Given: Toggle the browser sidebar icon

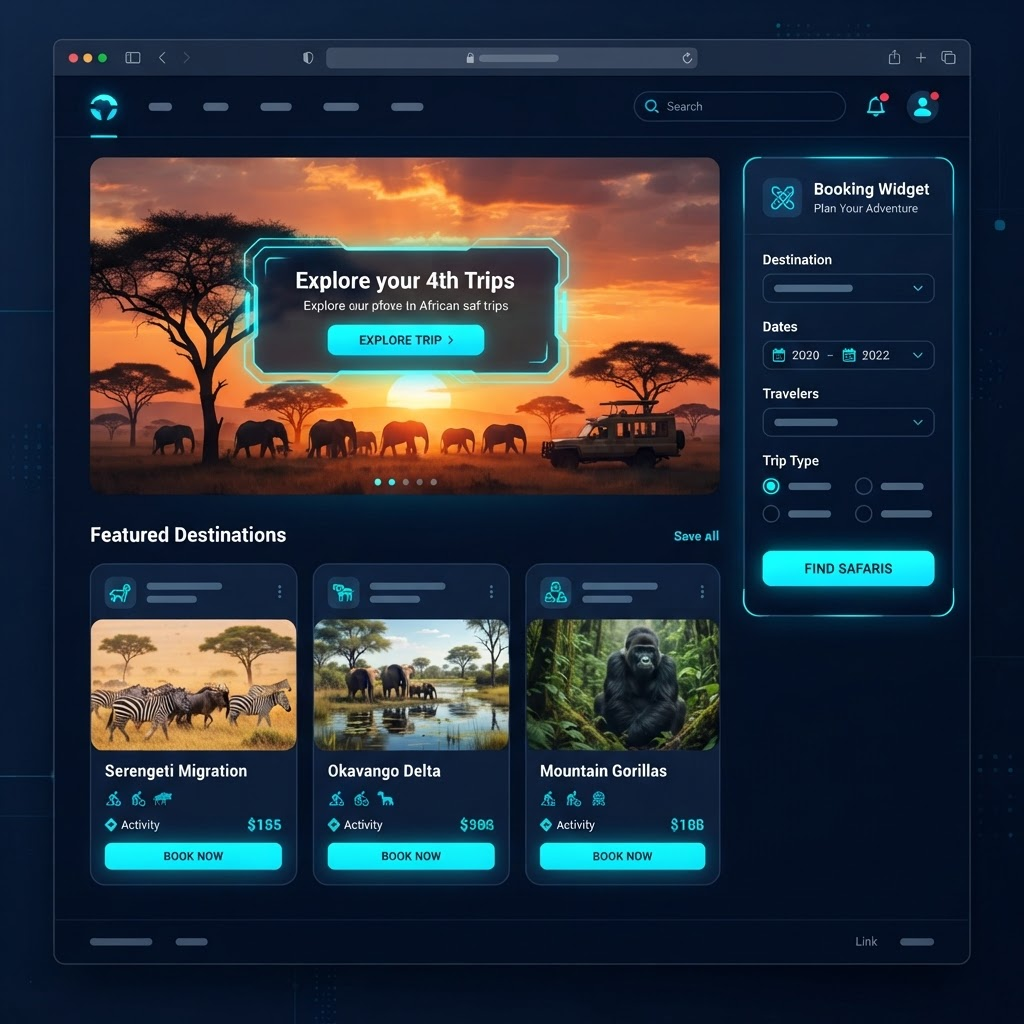Looking at the screenshot, I should (x=133, y=57).
